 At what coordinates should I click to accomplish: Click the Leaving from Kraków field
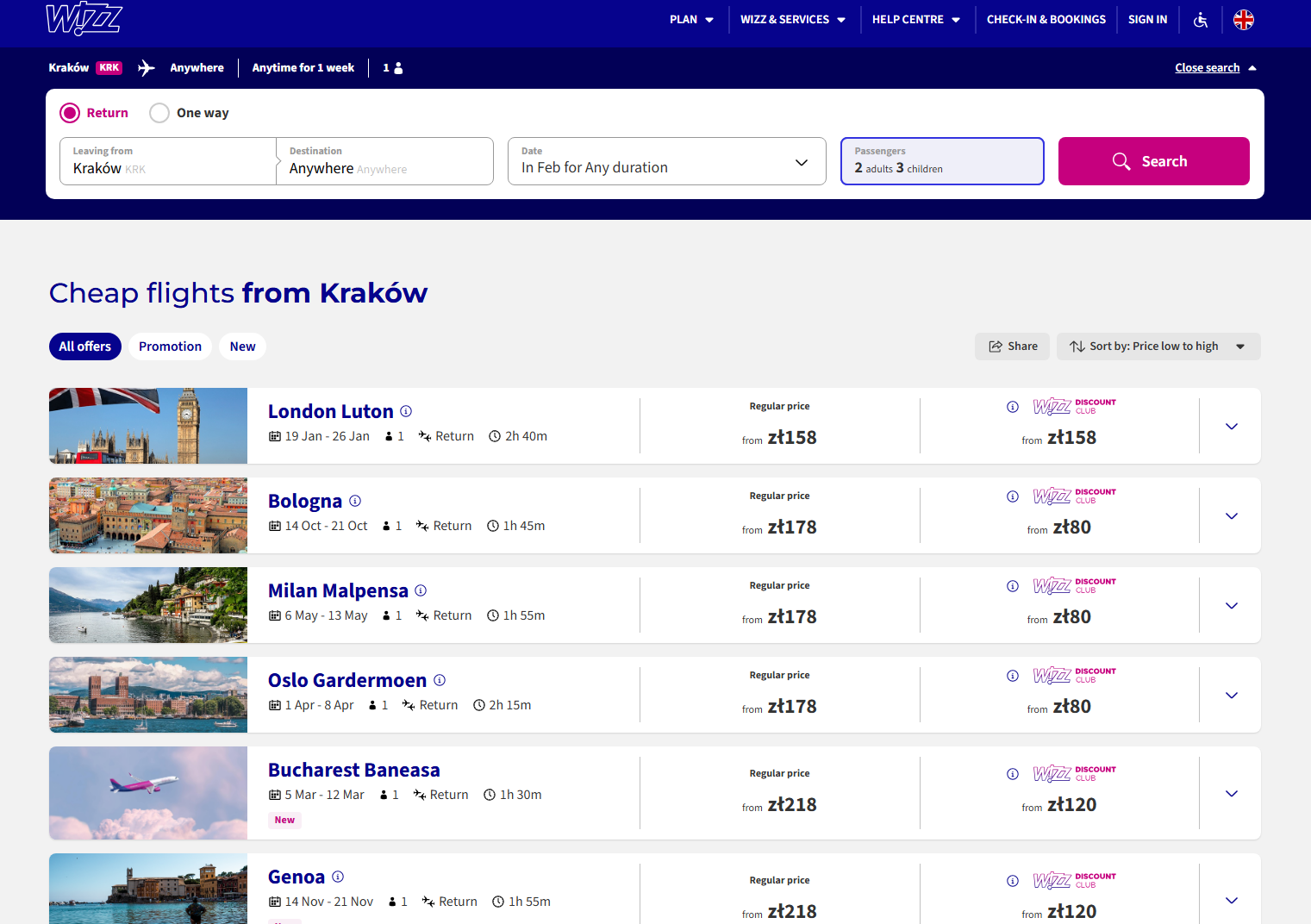[x=168, y=161]
